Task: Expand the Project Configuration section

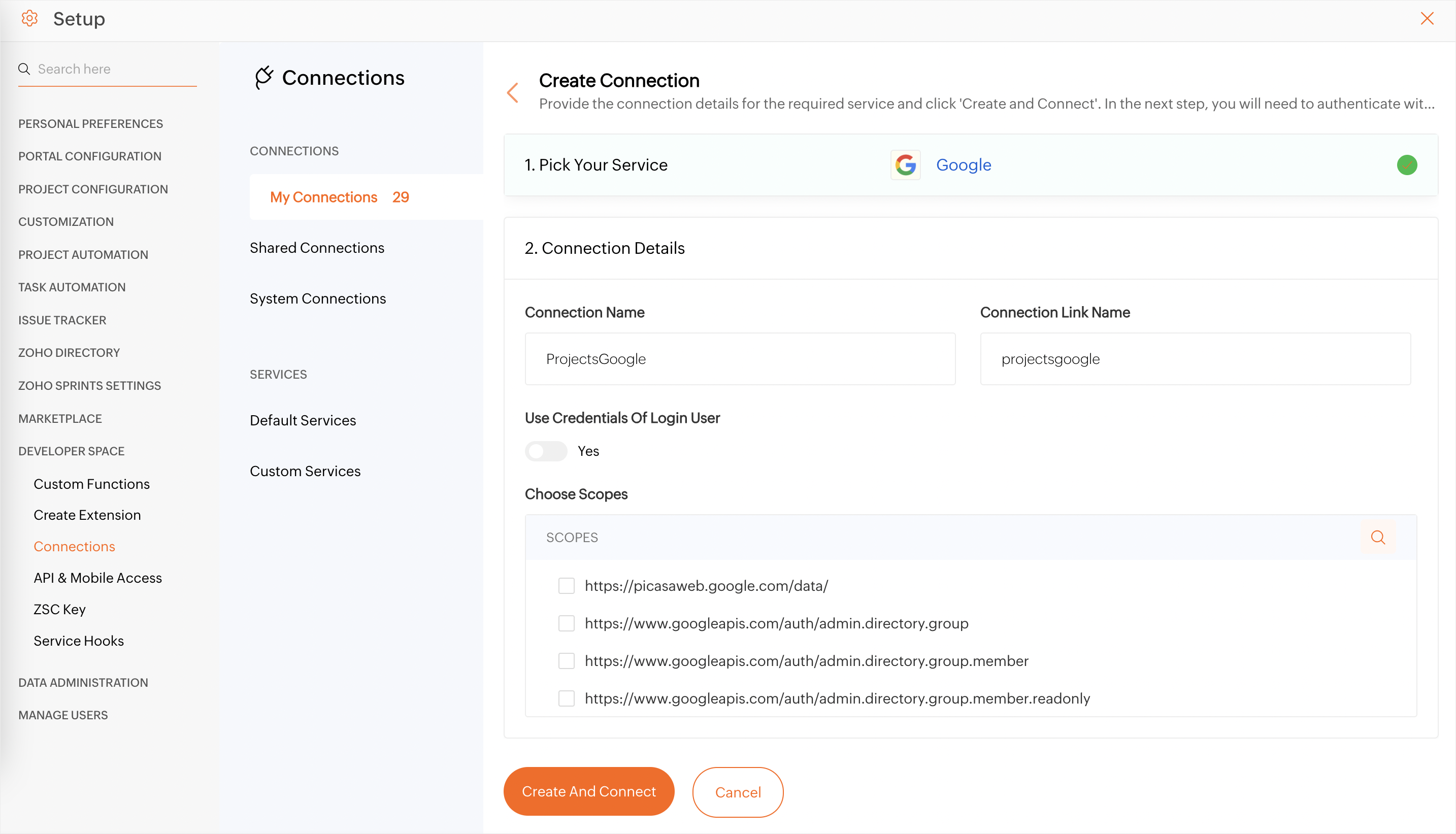Action: 93,189
